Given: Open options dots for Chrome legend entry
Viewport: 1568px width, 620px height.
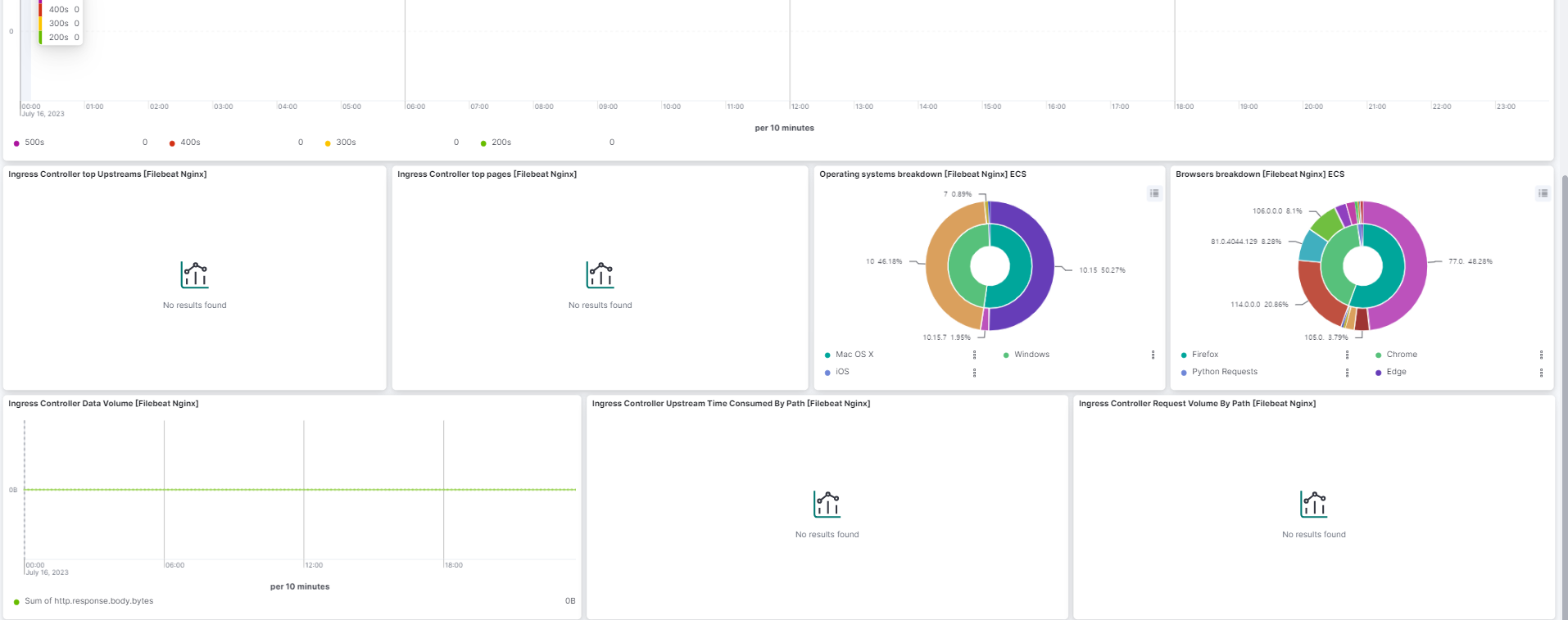Looking at the screenshot, I should (x=1541, y=355).
